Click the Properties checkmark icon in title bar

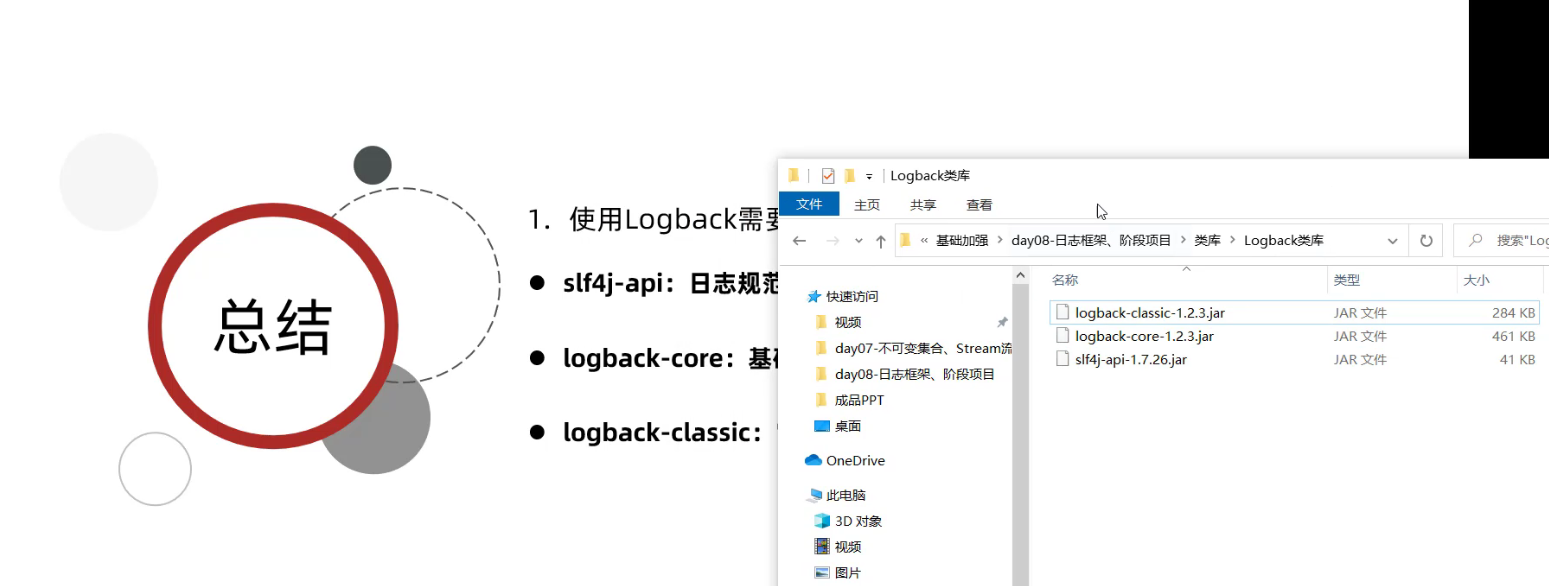point(828,176)
